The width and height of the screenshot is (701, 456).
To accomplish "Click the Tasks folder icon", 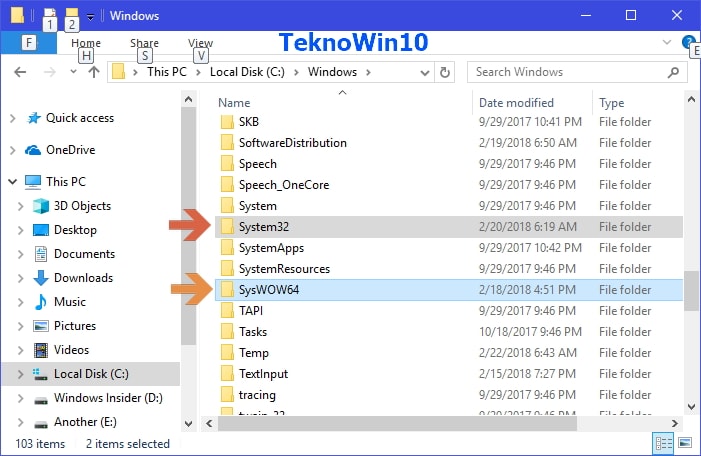I will pyautogui.click(x=227, y=332).
